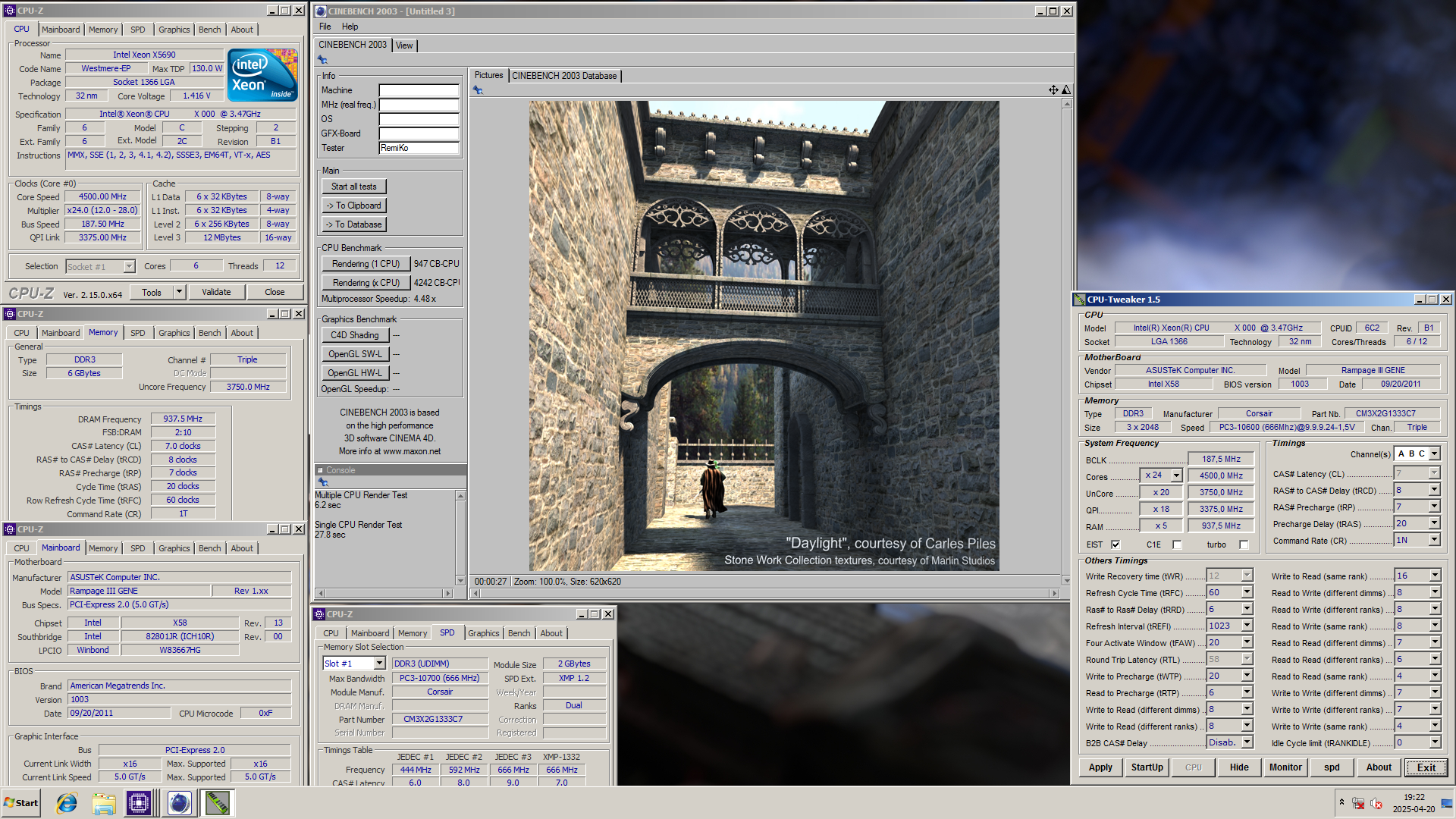Open the Command Rate (CR) dropdown
This screenshot has width=1456, height=819.
[x=1434, y=540]
